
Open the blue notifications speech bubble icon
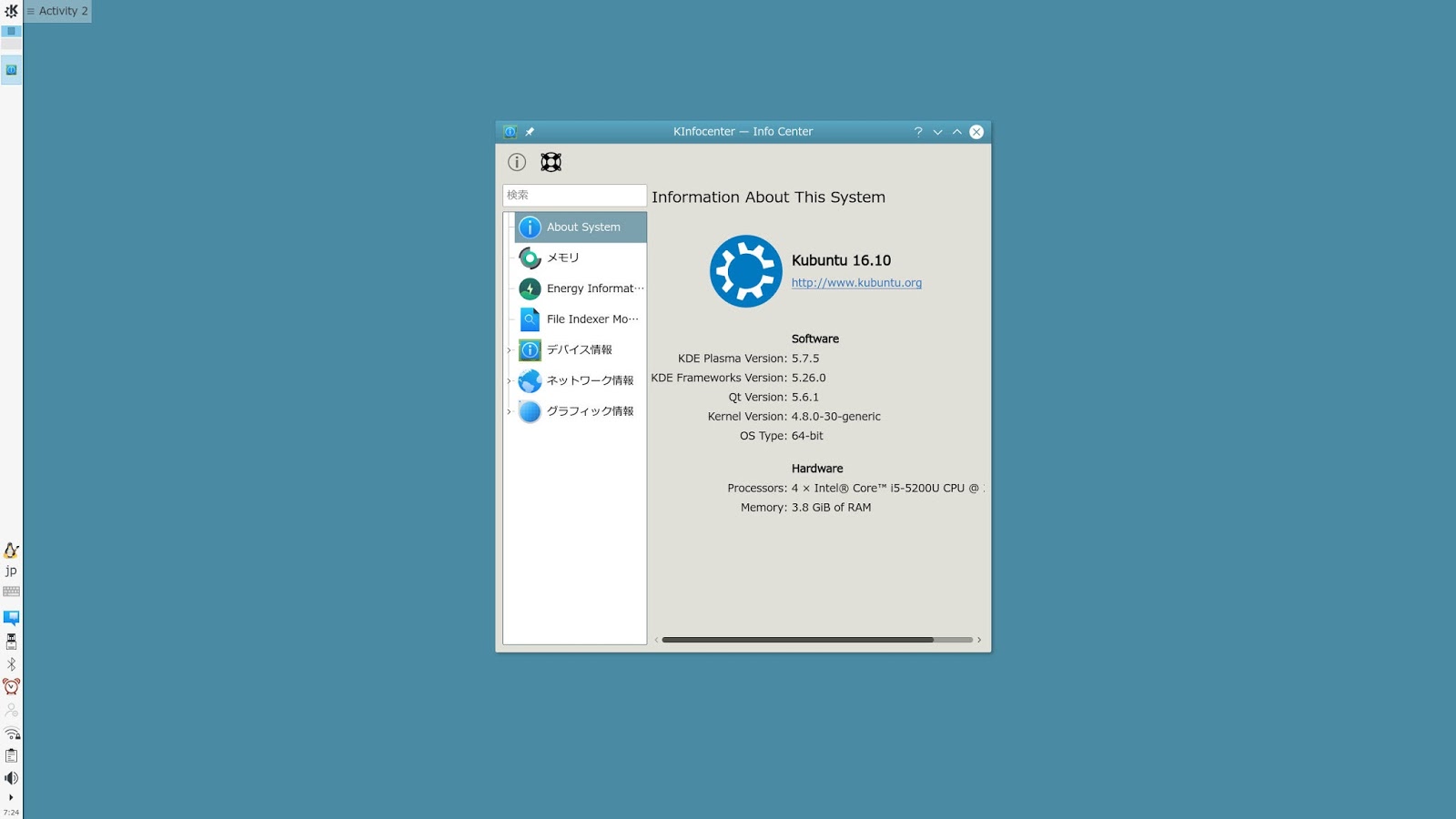pyautogui.click(x=11, y=618)
